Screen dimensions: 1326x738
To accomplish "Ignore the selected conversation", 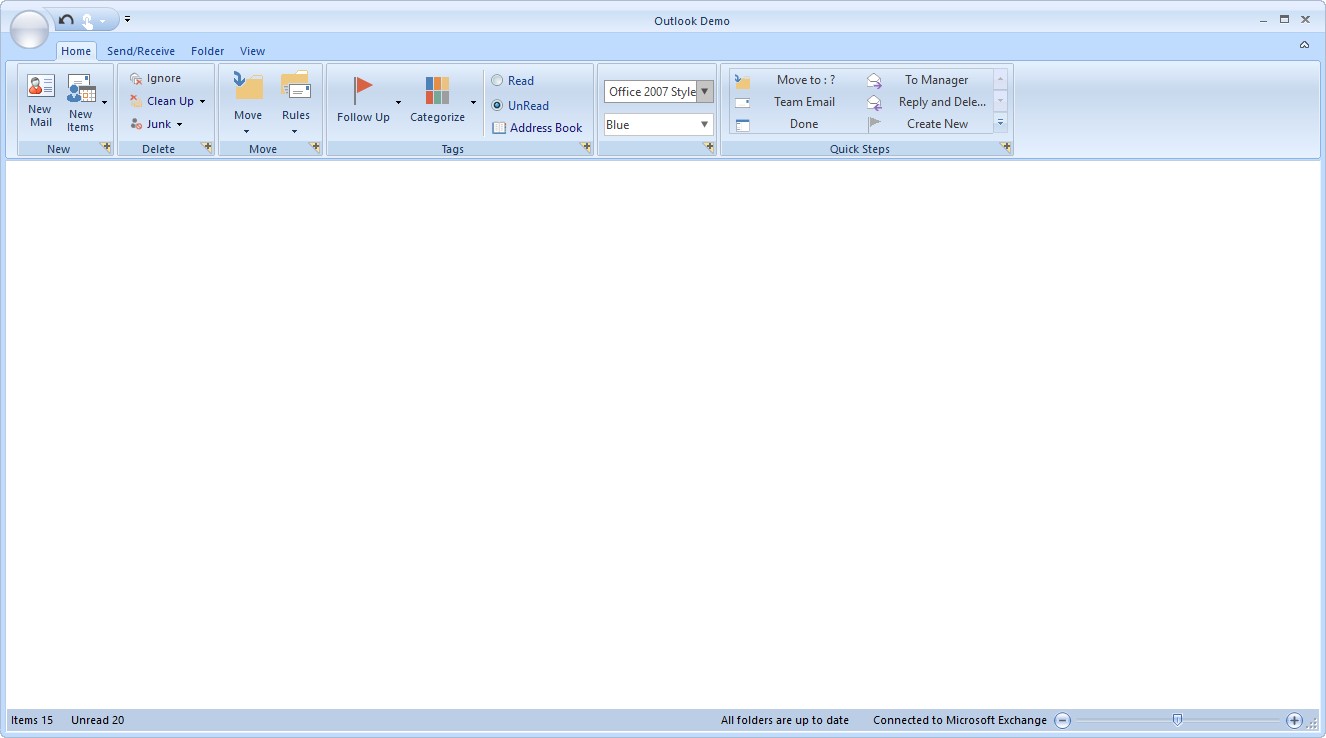I will [x=155, y=78].
